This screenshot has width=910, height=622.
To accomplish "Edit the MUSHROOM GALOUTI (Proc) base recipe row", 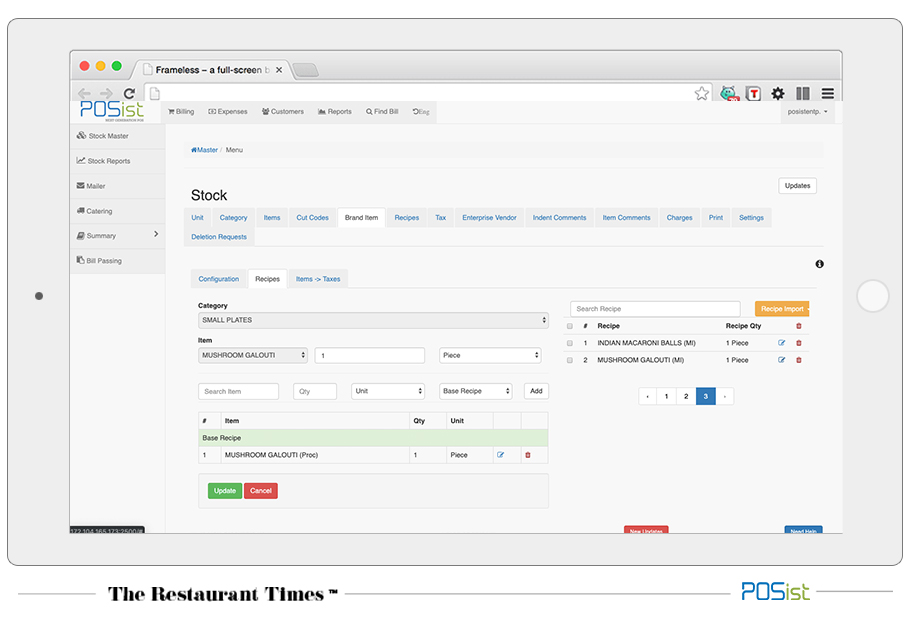I will [500, 455].
